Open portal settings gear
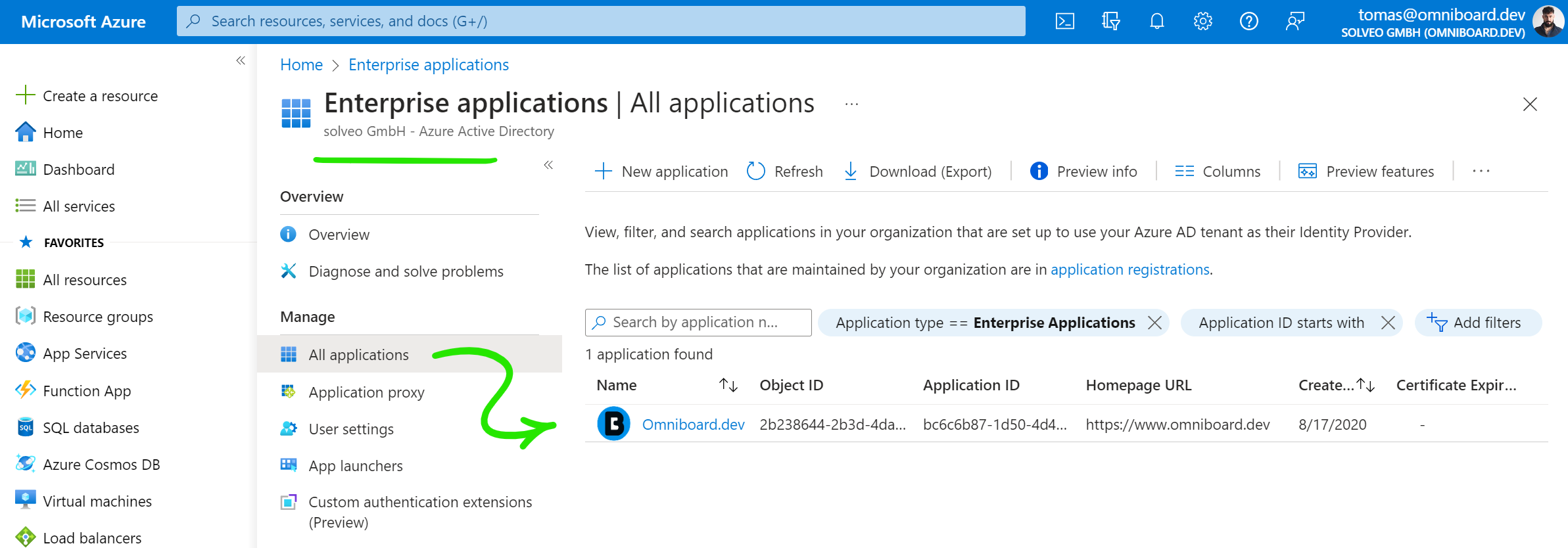The image size is (1568, 548). click(1203, 22)
